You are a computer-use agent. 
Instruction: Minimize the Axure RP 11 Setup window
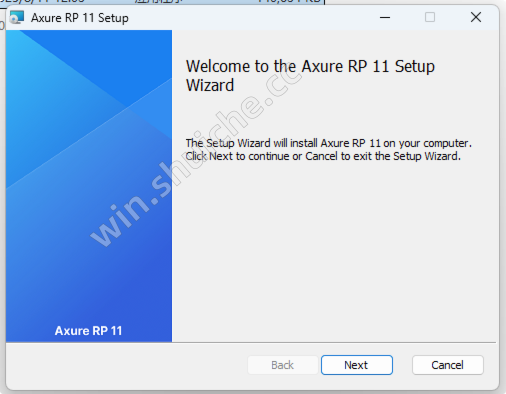point(385,17)
